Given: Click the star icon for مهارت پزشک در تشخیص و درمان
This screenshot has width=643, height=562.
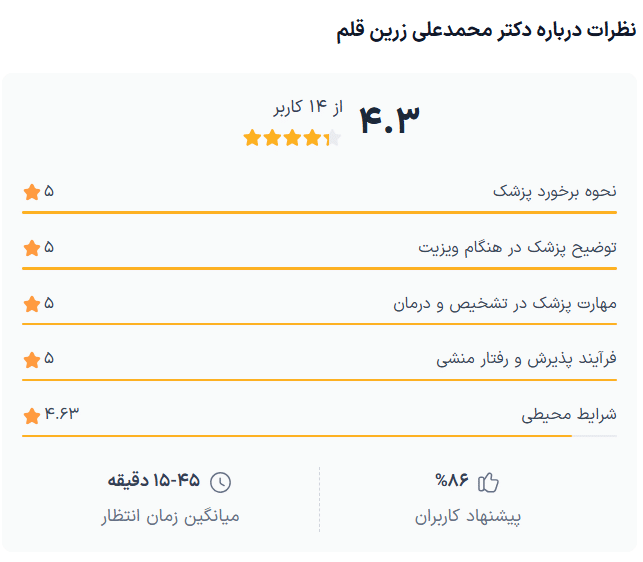Looking at the screenshot, I should tap(31, 304).
